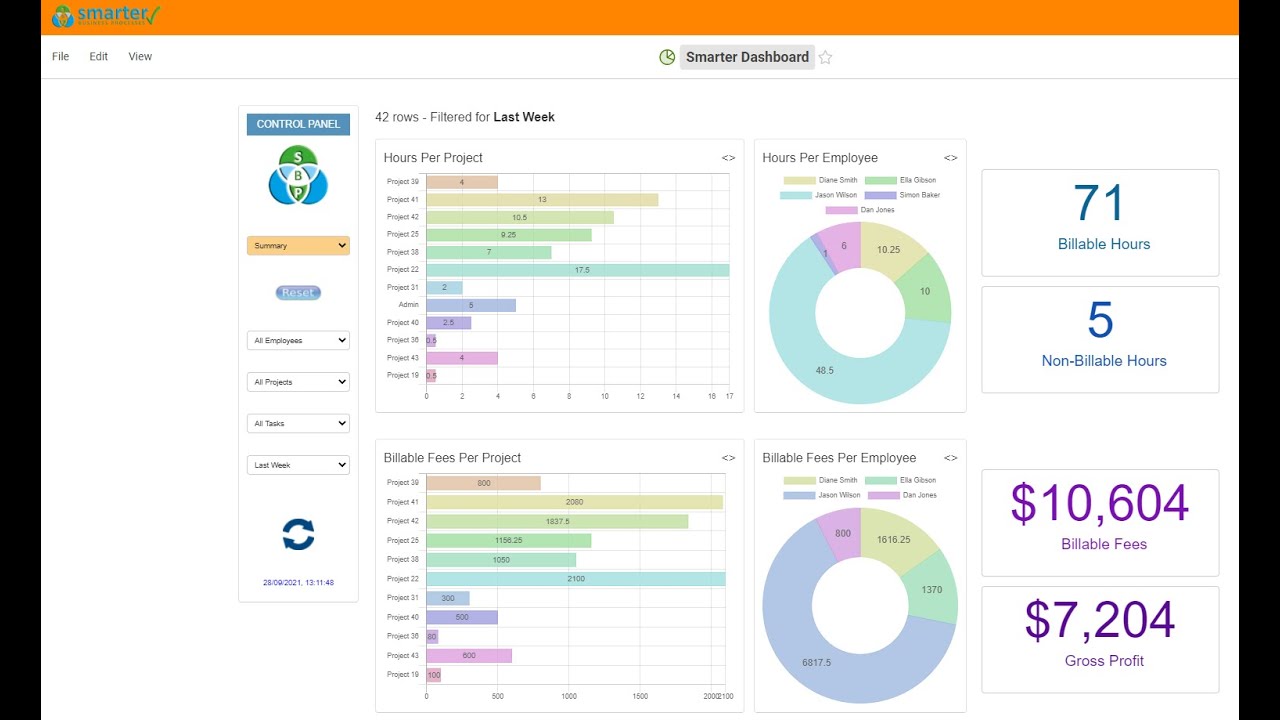
Task: Open the All Projects dropdown
Action: click(298, 382)
